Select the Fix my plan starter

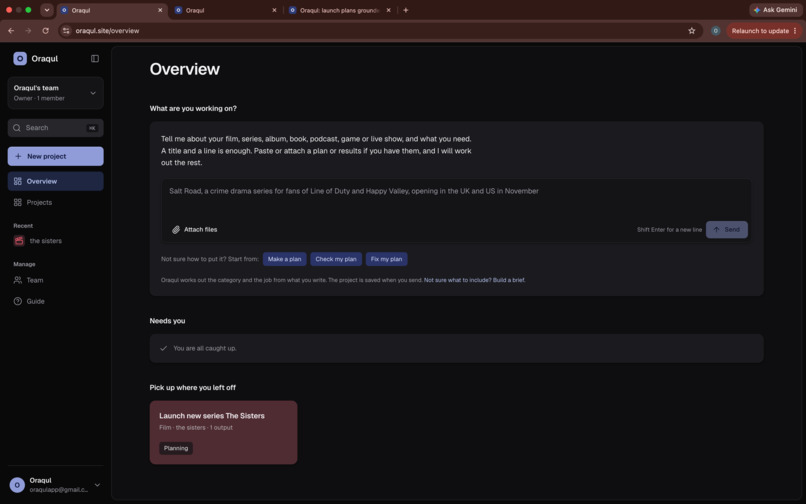pos(386,259)
